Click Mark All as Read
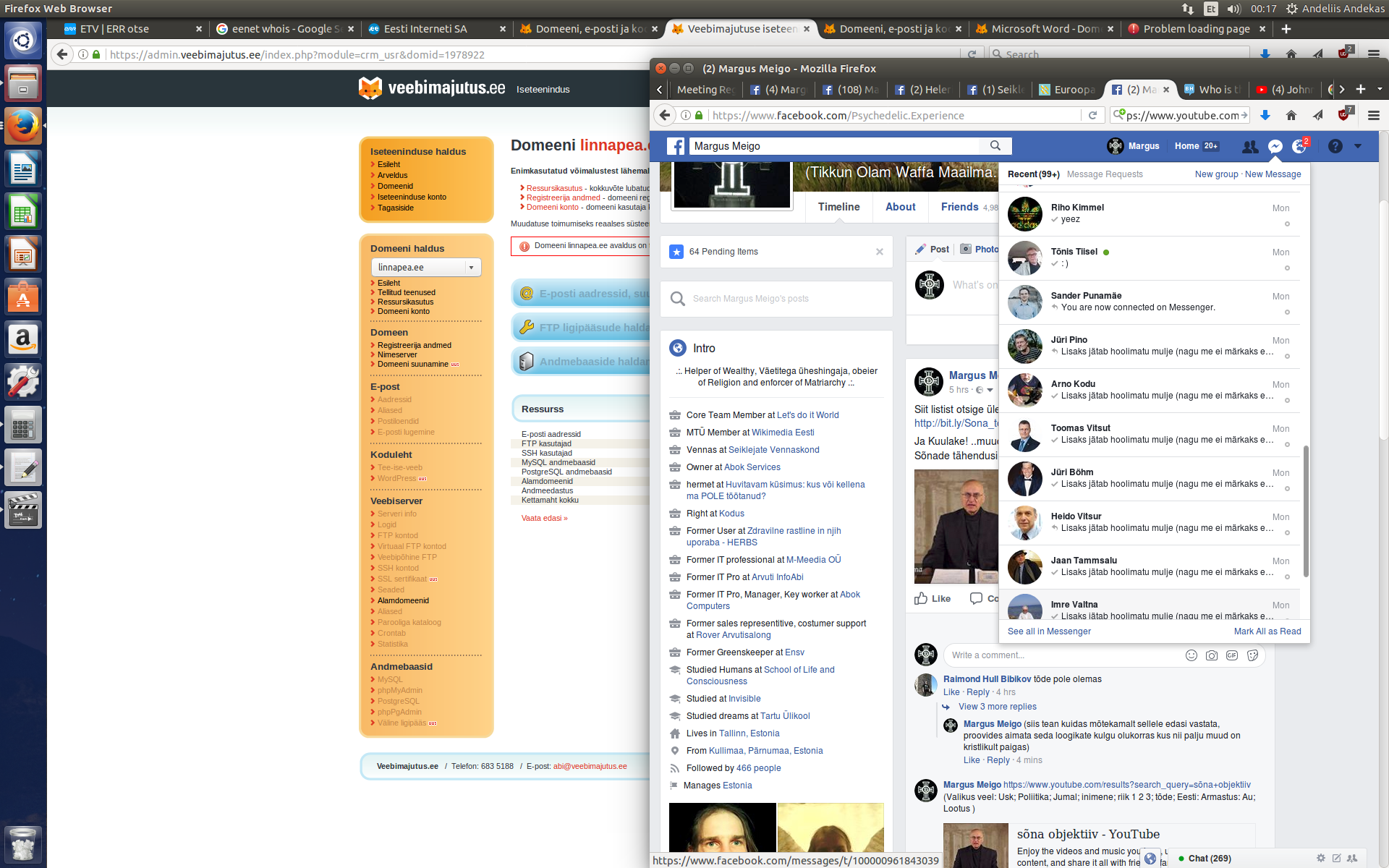1389x868 pixels. pos(1267,631)
